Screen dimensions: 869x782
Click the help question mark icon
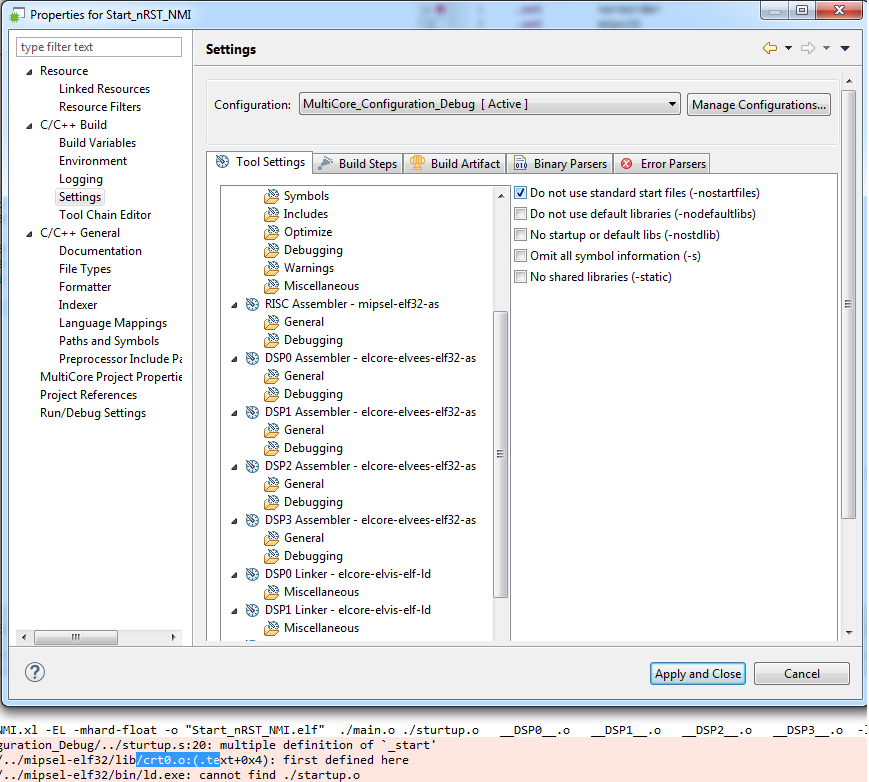pos(35,673)
